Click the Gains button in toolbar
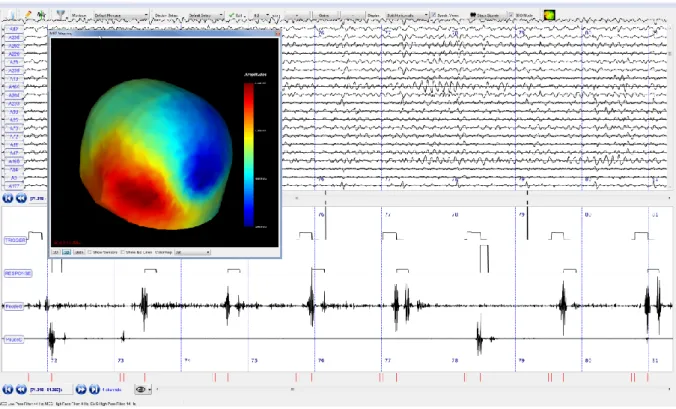 tap(324, 16)
